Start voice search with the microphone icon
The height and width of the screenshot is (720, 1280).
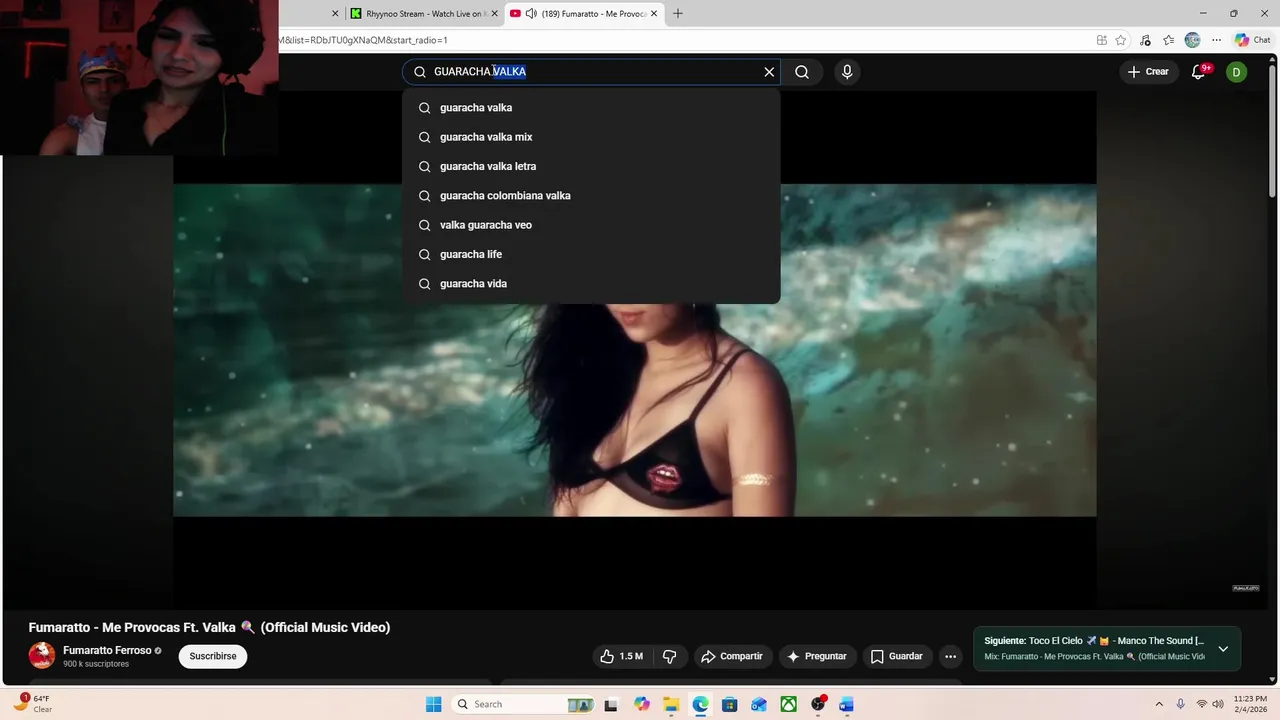pos(847,72)
